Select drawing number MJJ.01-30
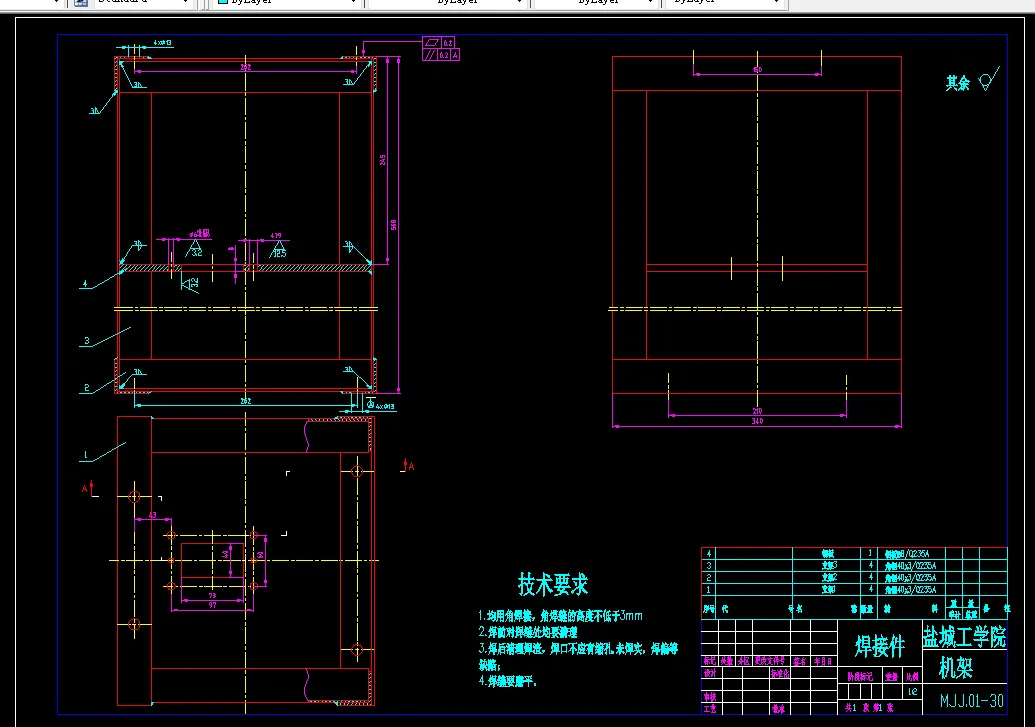 click(x=972, y=701)
